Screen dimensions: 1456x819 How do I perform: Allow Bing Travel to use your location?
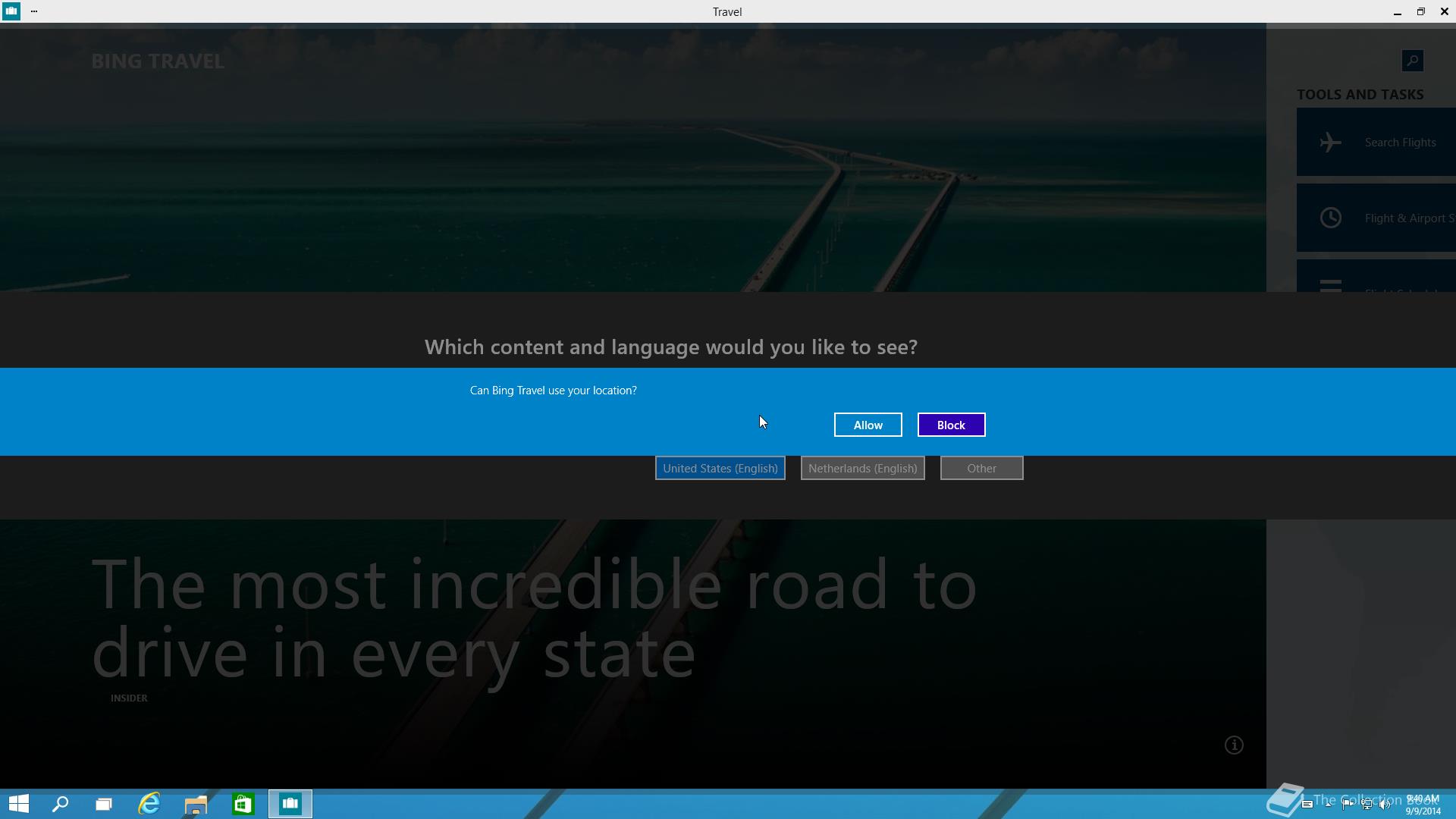tap(868, 425)
